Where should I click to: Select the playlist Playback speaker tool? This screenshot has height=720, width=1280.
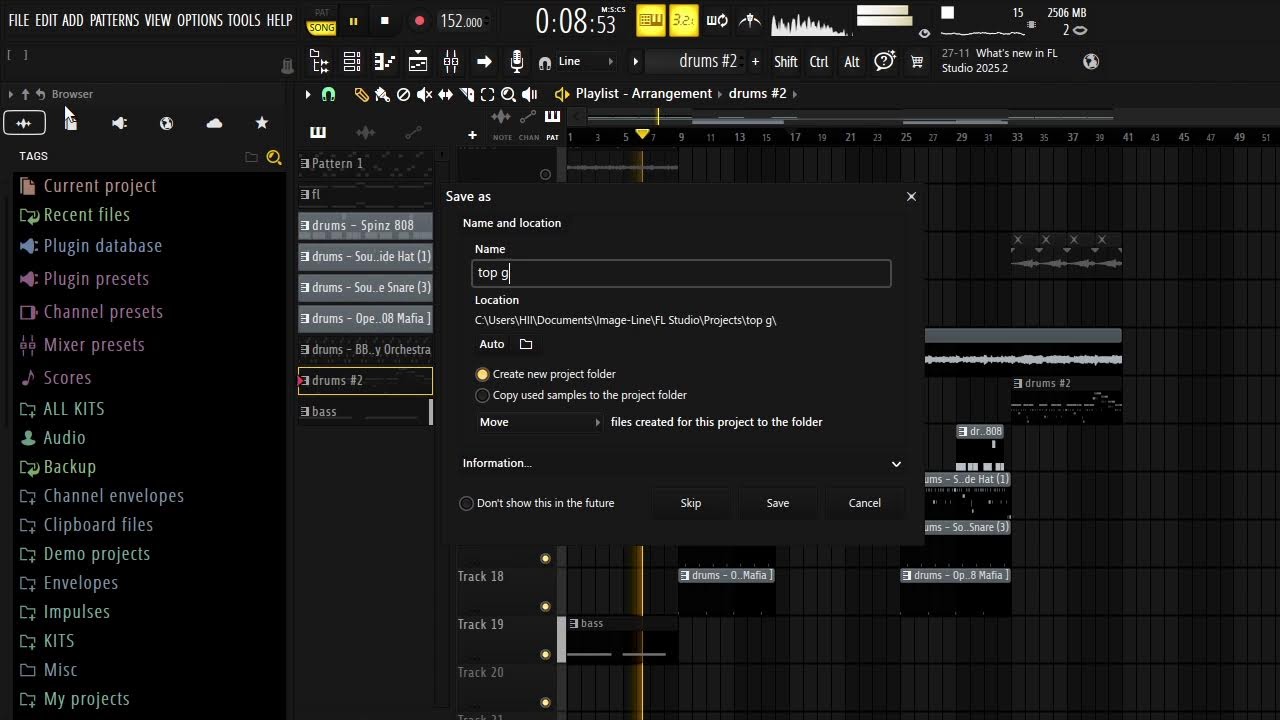[530, 94]
